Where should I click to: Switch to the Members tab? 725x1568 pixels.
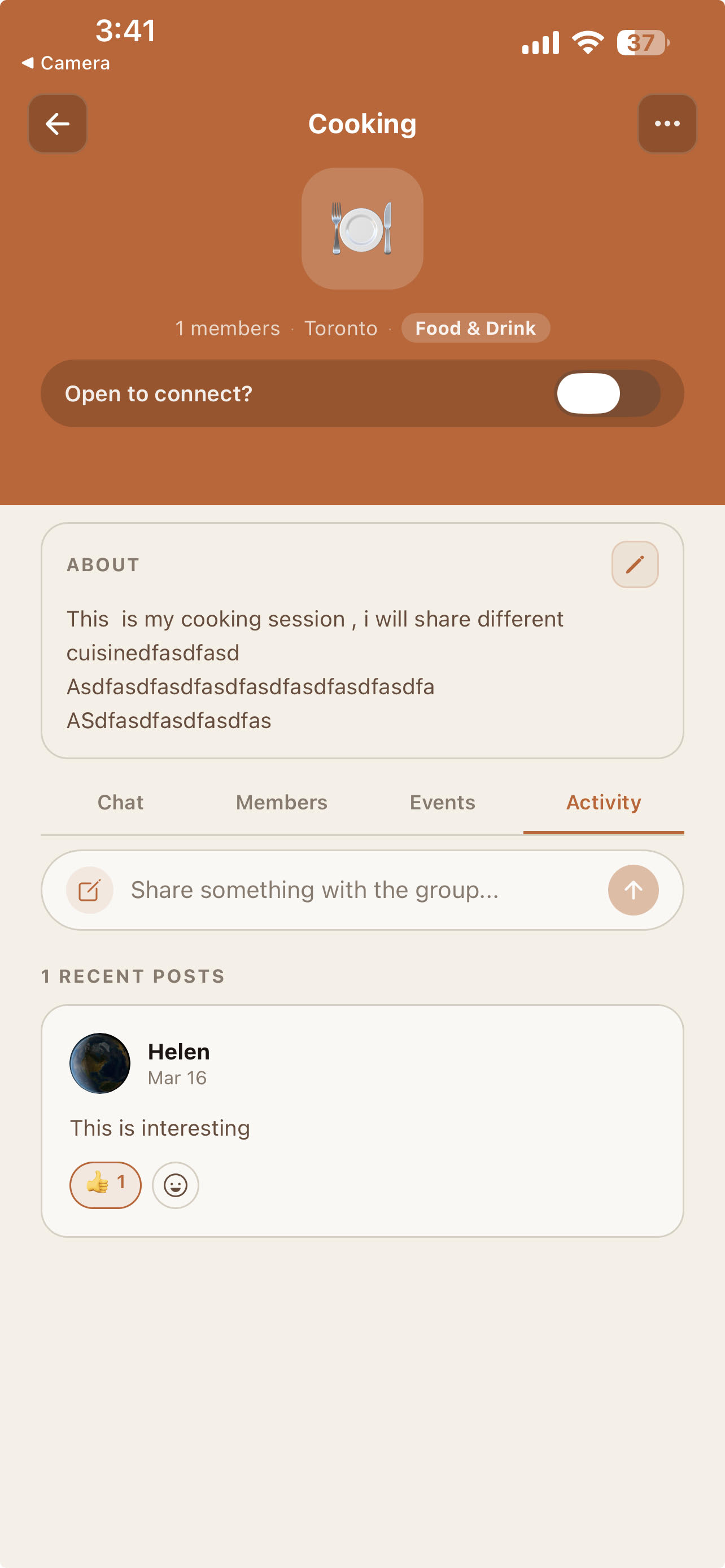point(281,802)
